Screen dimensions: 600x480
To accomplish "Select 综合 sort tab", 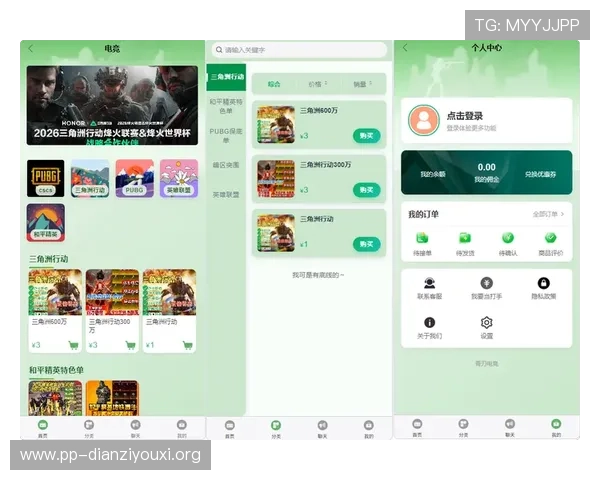I will point(274,84).
